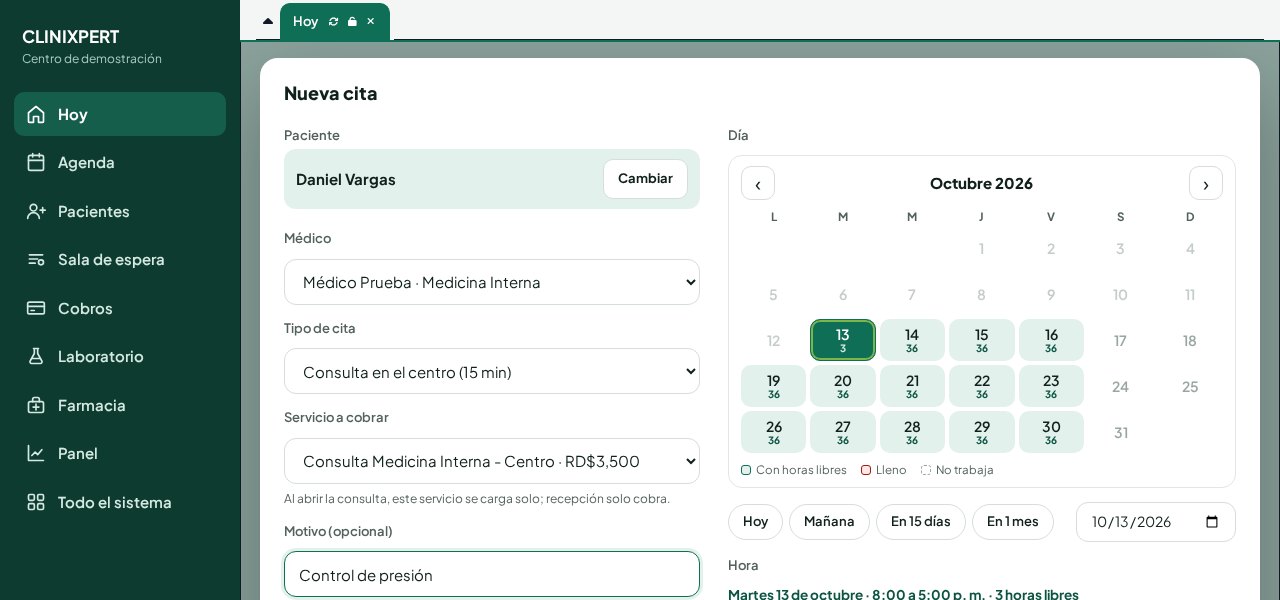Toggle the lock icon on the Hoy tab
The width and height of the screenshot is (1280, 600).
(352, 21)
